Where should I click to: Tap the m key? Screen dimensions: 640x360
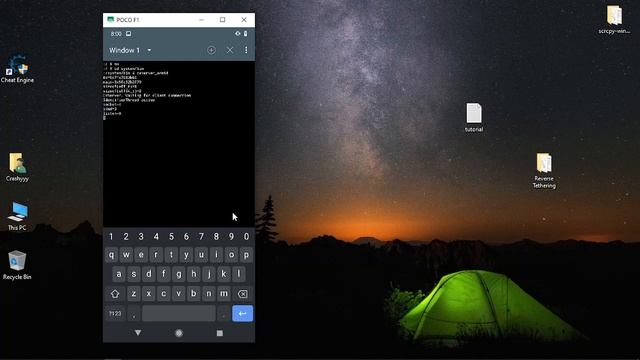(x=224, y=293)
